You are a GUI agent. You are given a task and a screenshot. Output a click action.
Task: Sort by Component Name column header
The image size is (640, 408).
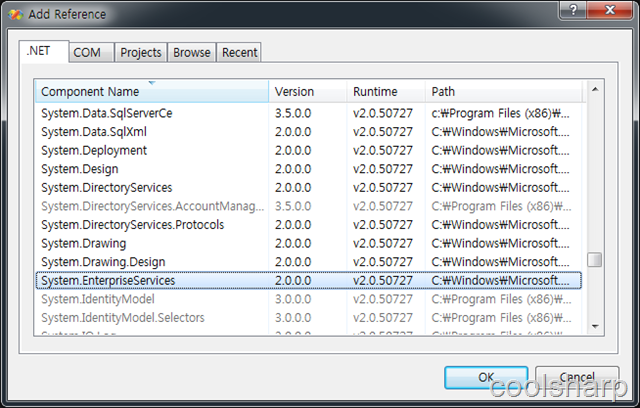coord(152,91)
